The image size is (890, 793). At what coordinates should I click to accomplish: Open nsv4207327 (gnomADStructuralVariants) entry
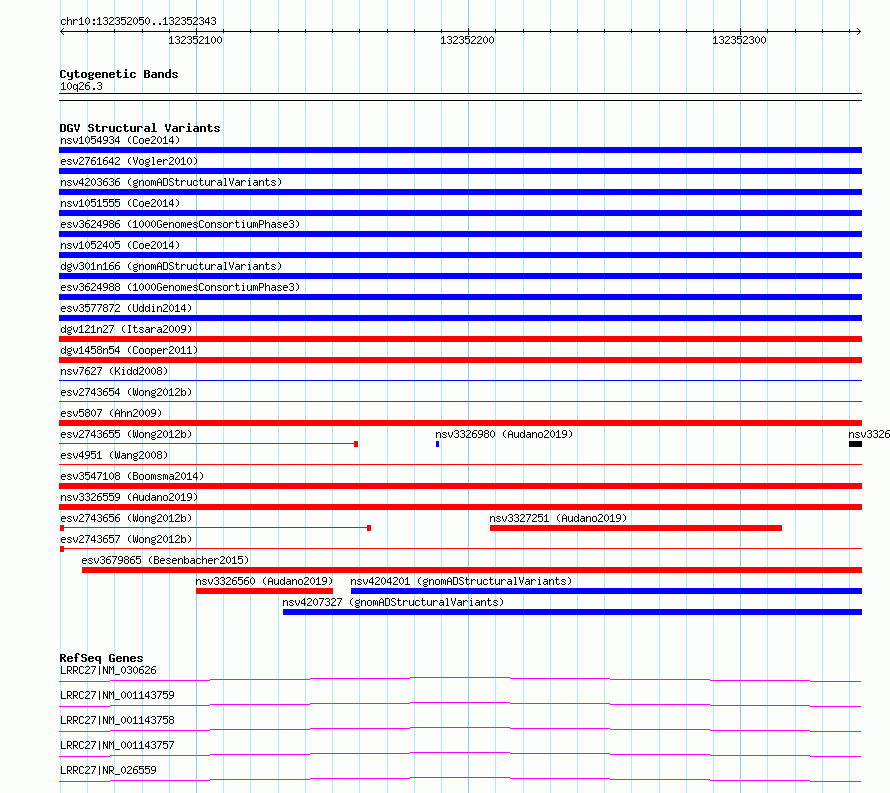point(393,602)
